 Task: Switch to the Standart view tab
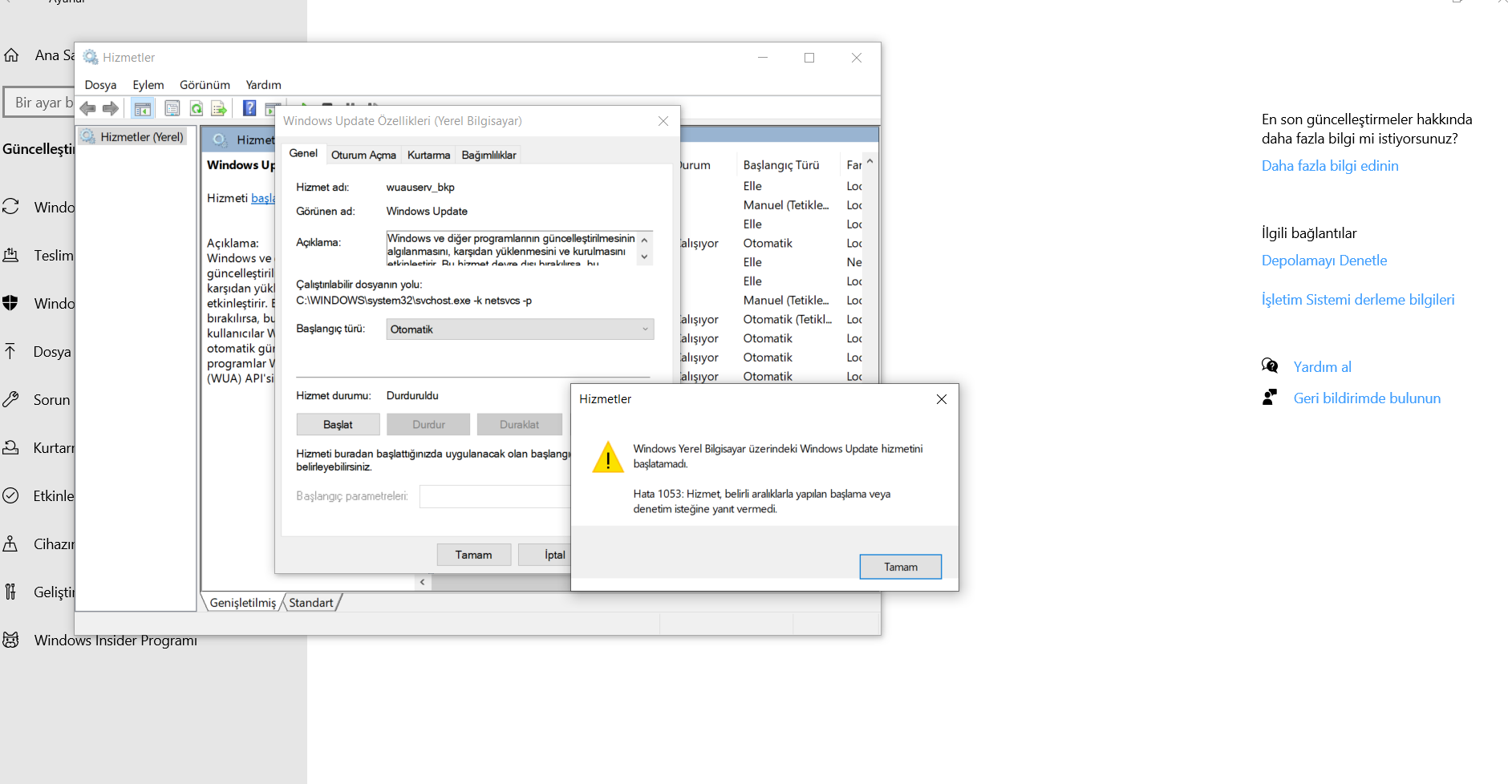click(311, 603)
